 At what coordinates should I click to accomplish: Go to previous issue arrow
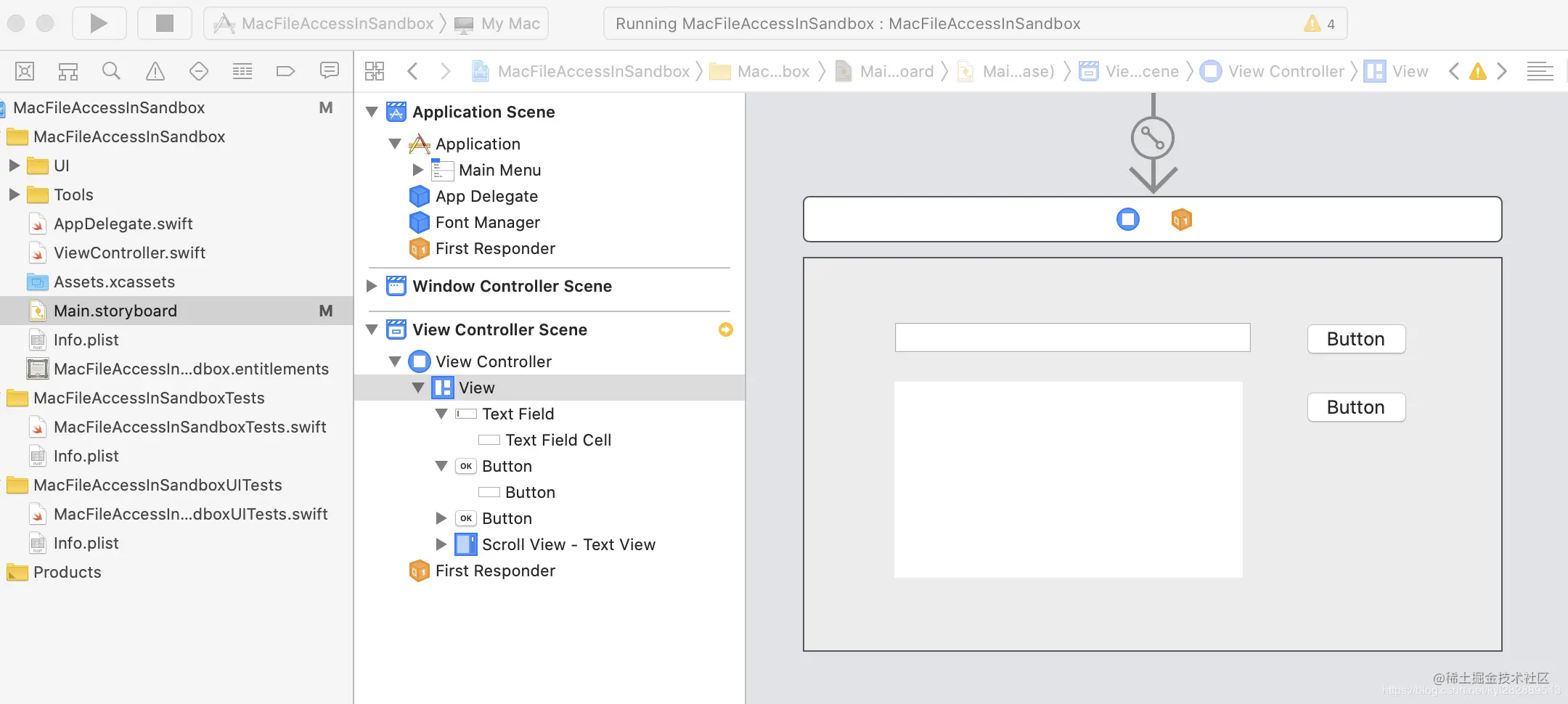click(x=1454, y=71)
